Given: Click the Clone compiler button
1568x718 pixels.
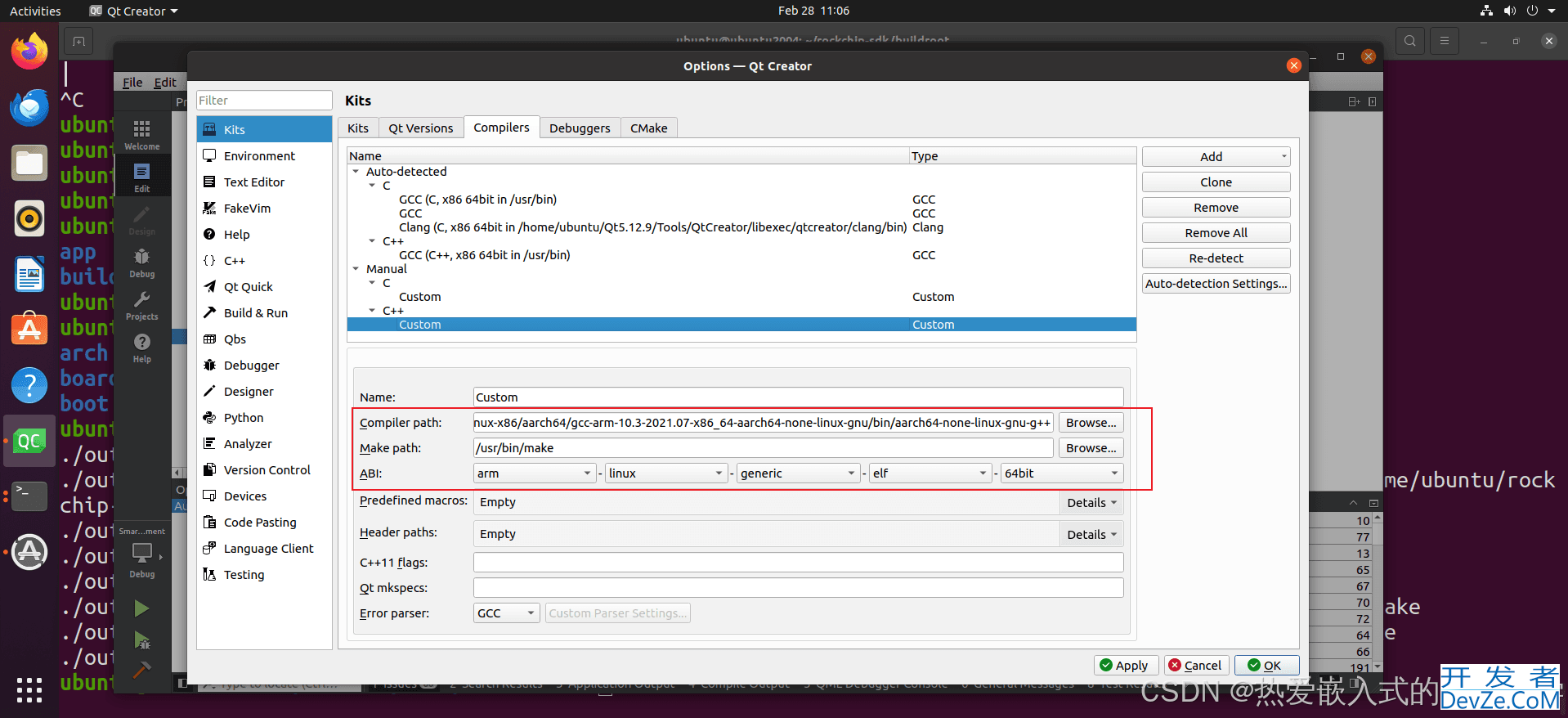Looking at the screenshot, I should point(1216,182).
